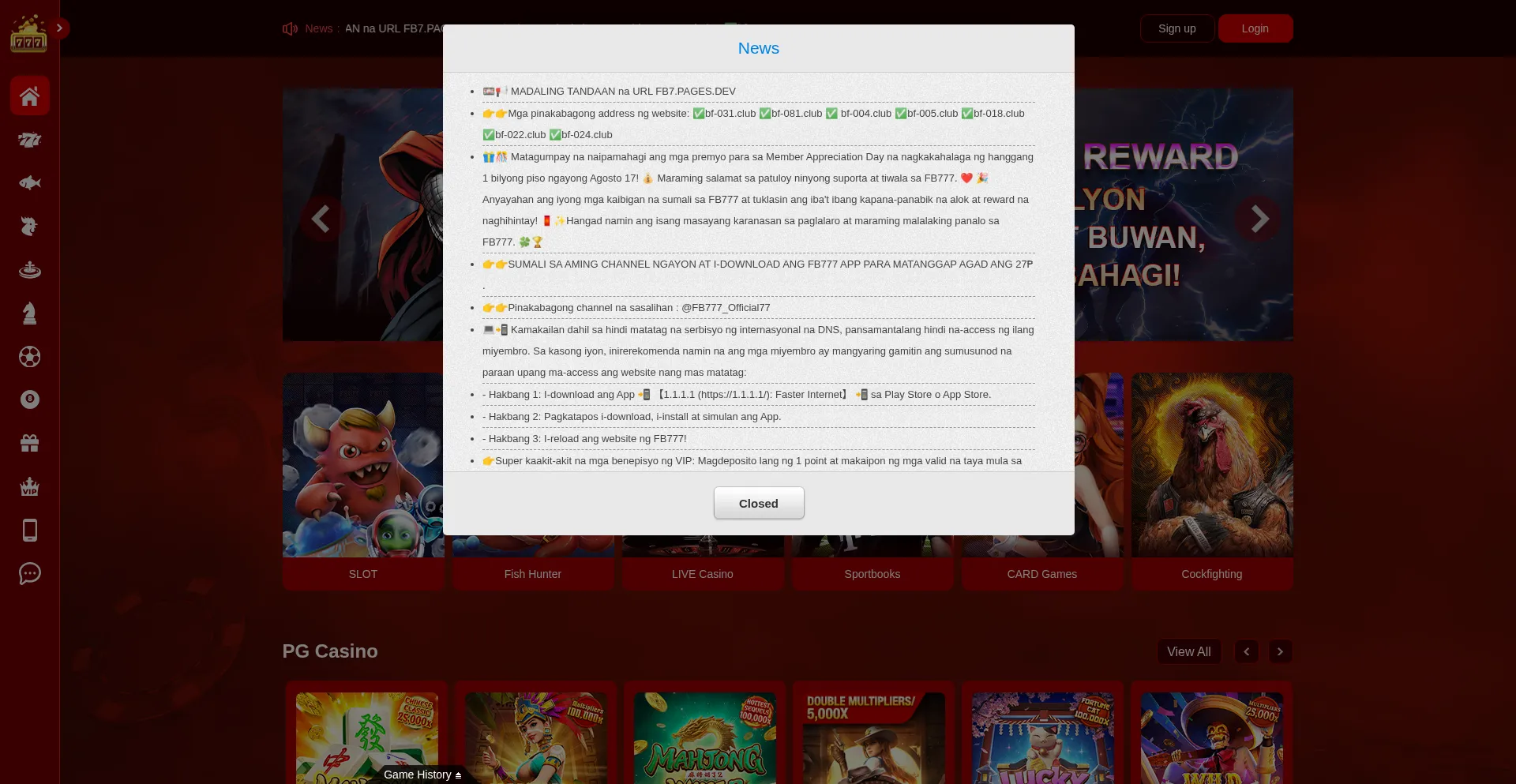Image resolution: width=1516 pixels, height=784 pixels.
Task: Show previous banner slide
Action: pyautogui.click(x=321, y=219)
